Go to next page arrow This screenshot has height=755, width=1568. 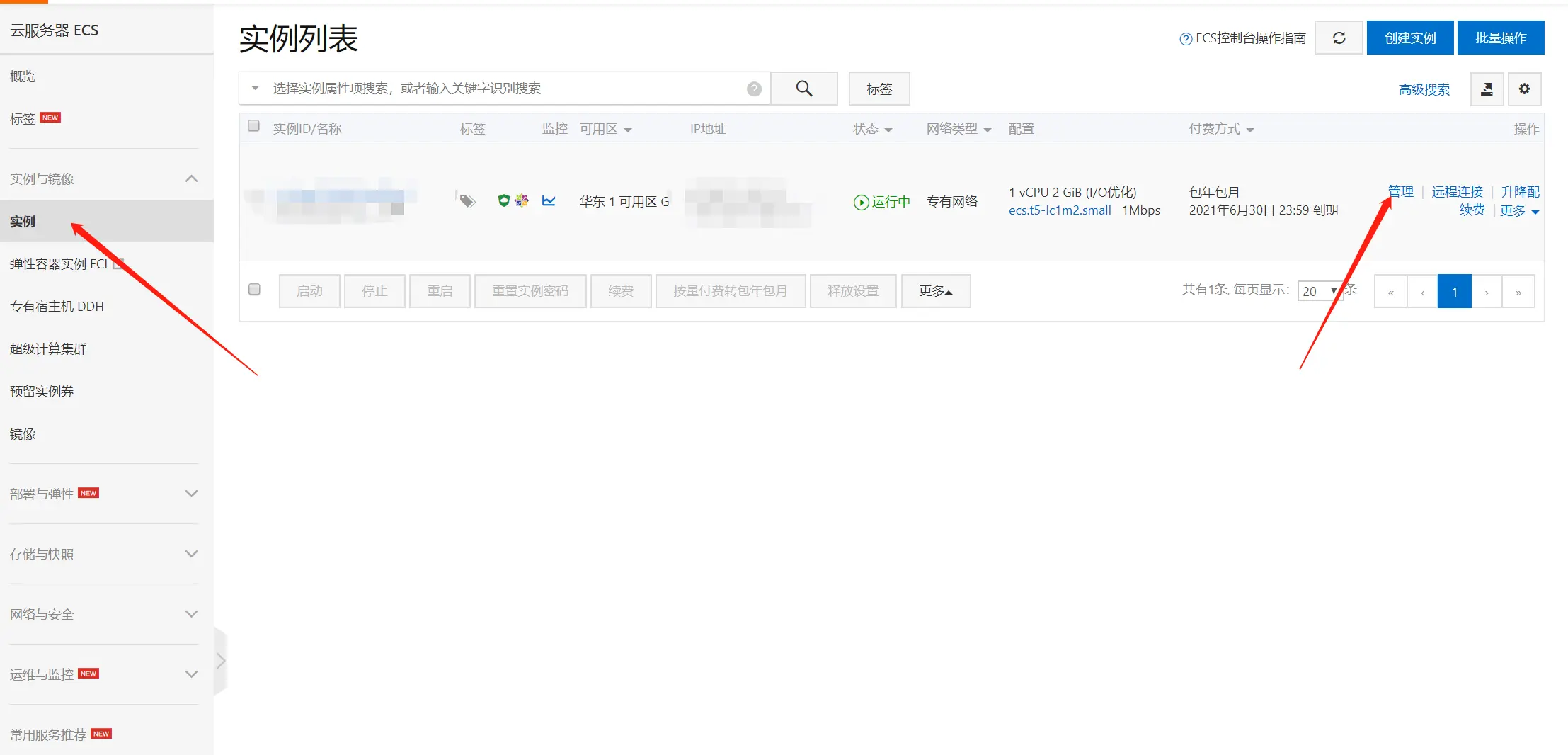[x=1487, y=291]
